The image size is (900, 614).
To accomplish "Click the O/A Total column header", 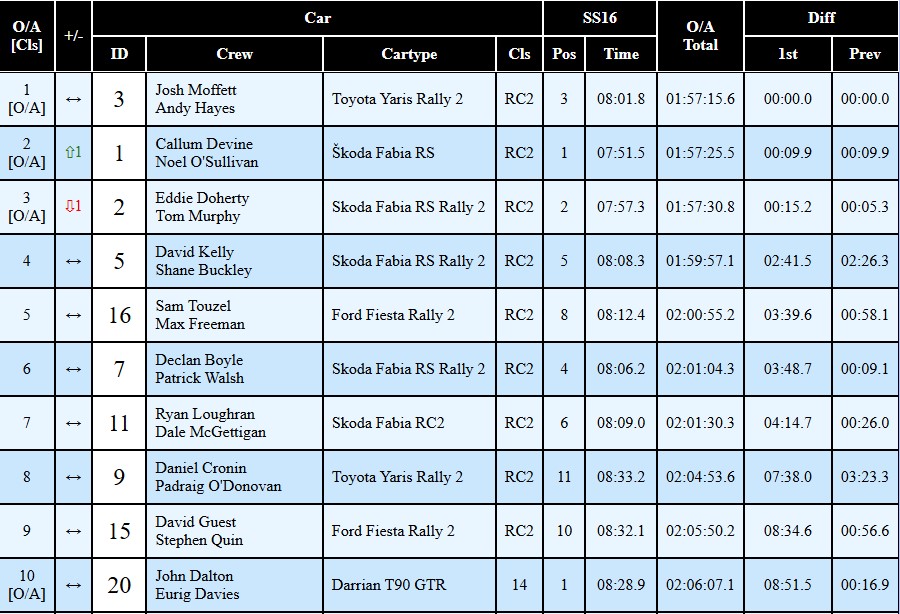I will 700,36.
